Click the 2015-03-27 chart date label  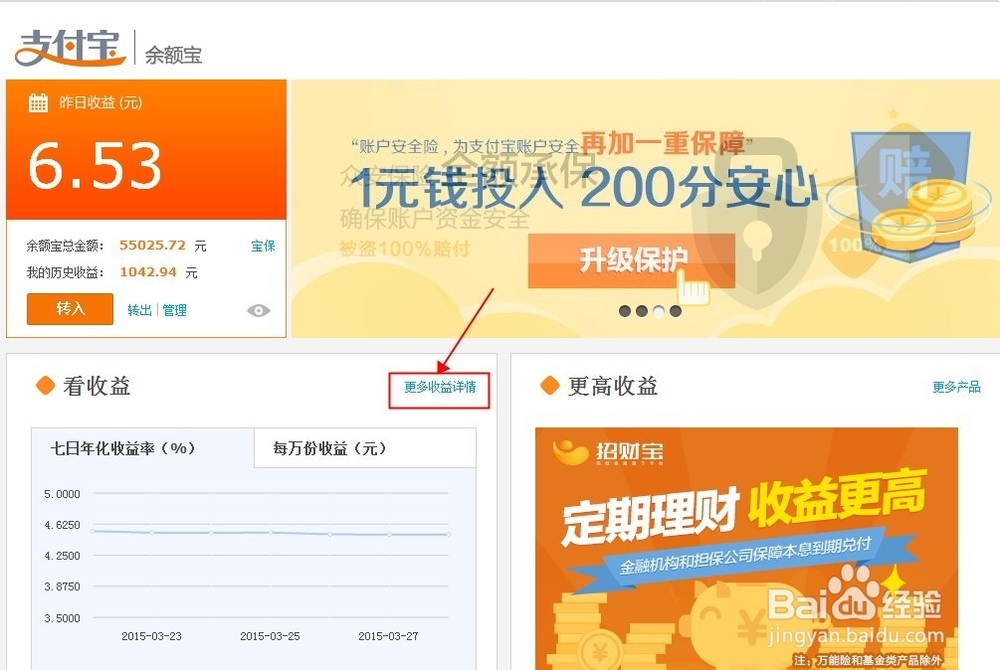tap(388, 636)
